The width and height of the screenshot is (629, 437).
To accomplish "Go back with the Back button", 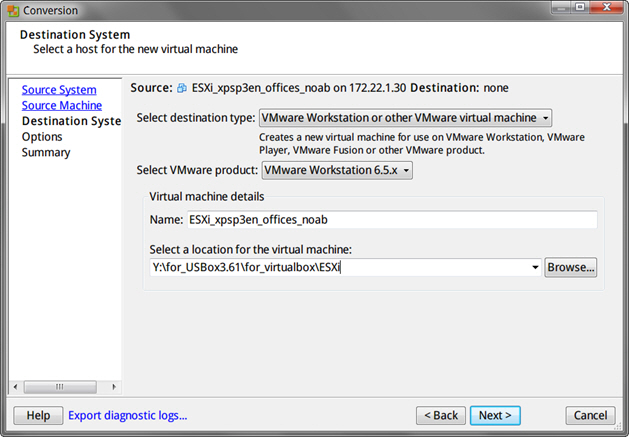I will (441, 415).
